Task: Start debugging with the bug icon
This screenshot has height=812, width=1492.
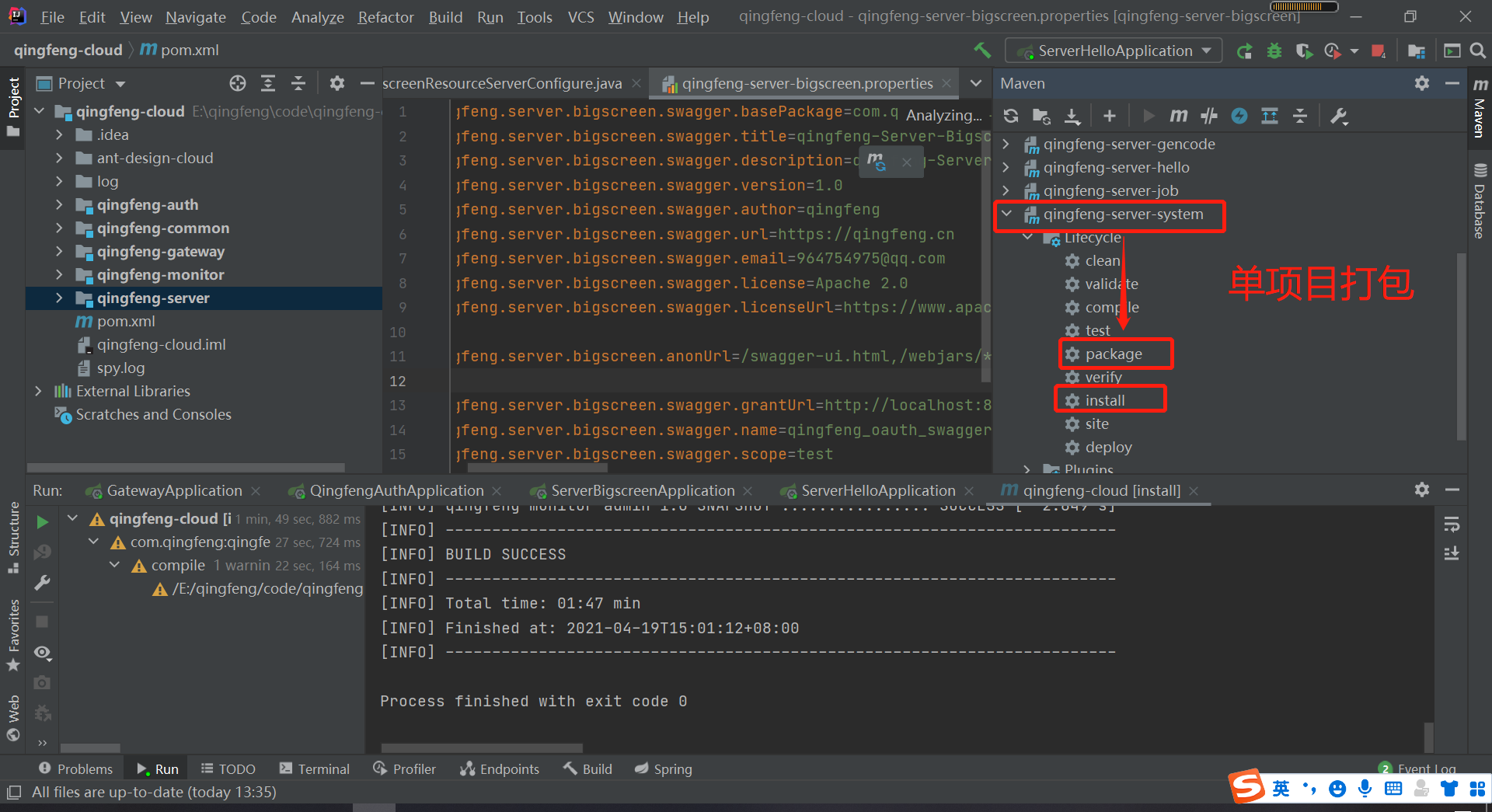Action: click(1274, 51)
